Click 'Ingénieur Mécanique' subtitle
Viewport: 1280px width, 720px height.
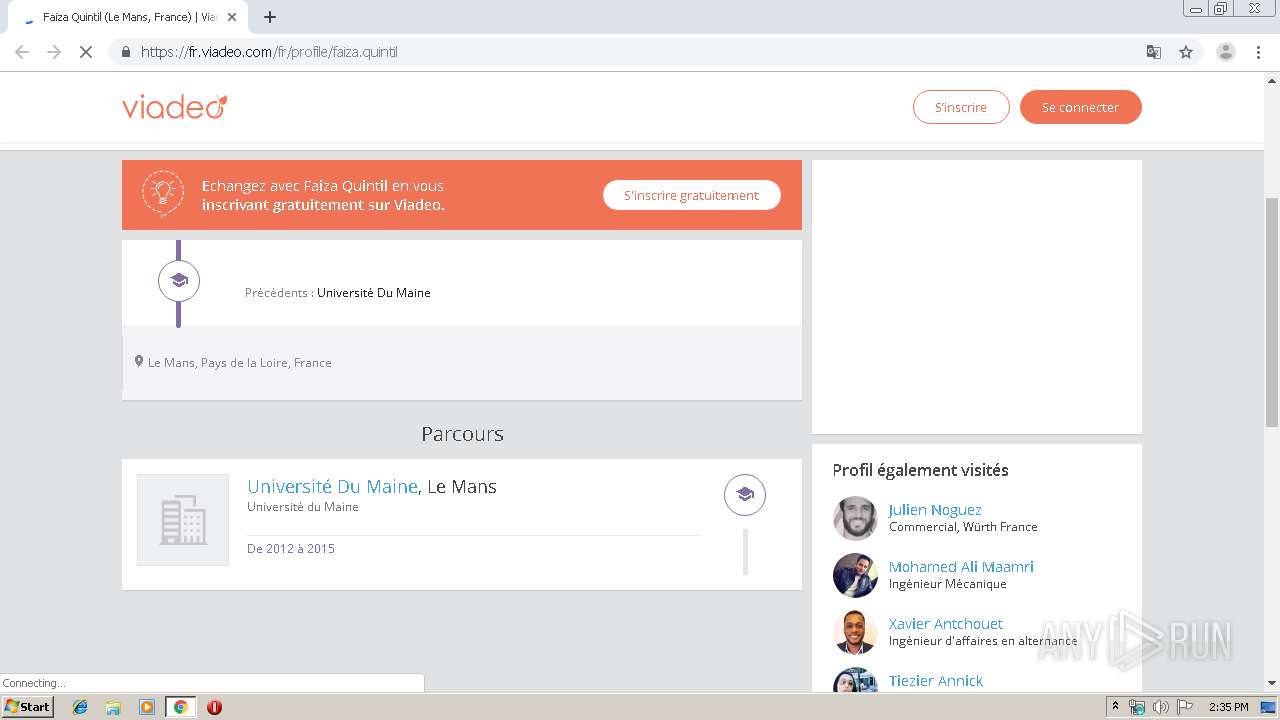(x=948, y=584)
